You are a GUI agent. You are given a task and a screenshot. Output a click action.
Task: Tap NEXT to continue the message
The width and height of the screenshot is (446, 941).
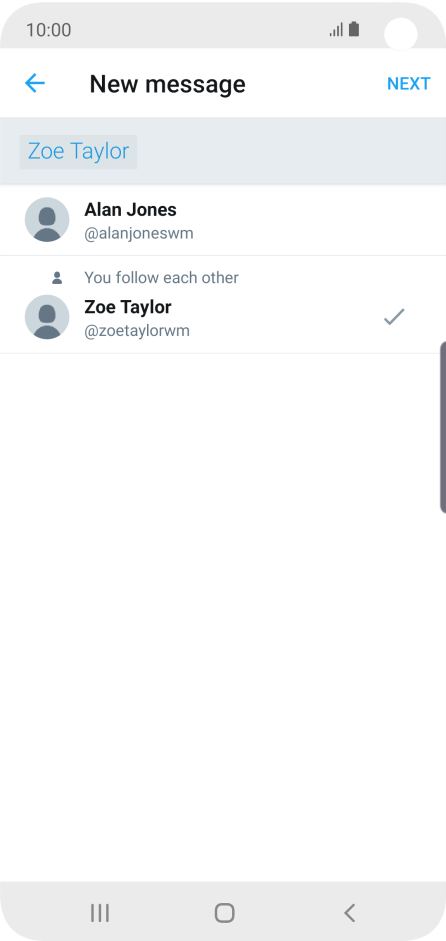[x=408, y=83]
